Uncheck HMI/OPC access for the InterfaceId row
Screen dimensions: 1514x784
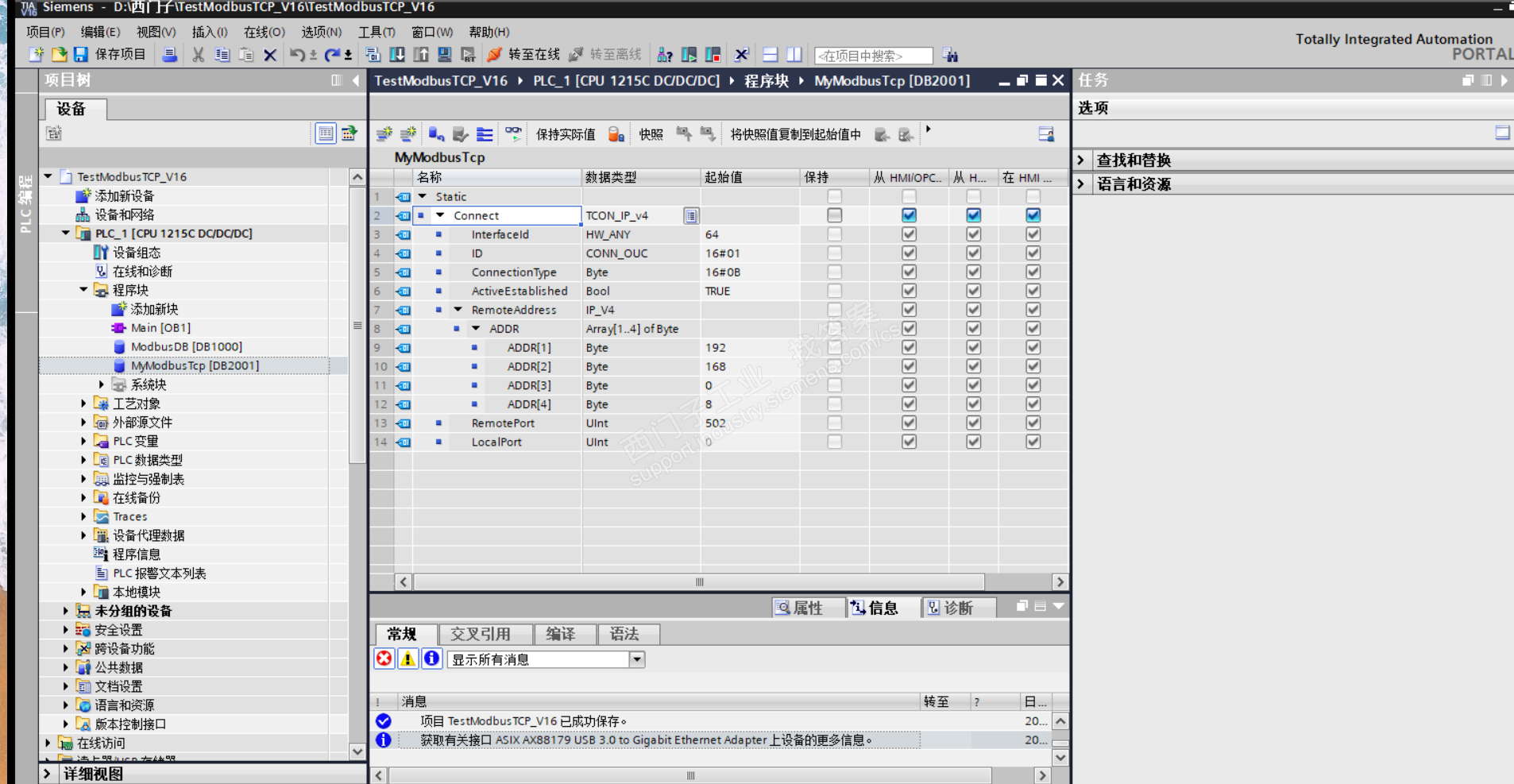click(x=909, y=234)
